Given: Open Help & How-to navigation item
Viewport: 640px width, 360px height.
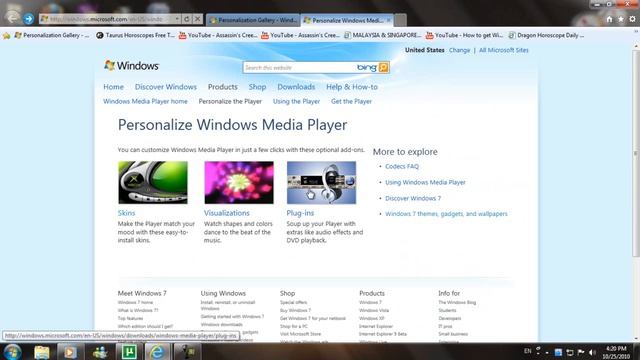Looking at the screenshot, I should [x=351, y=87].
